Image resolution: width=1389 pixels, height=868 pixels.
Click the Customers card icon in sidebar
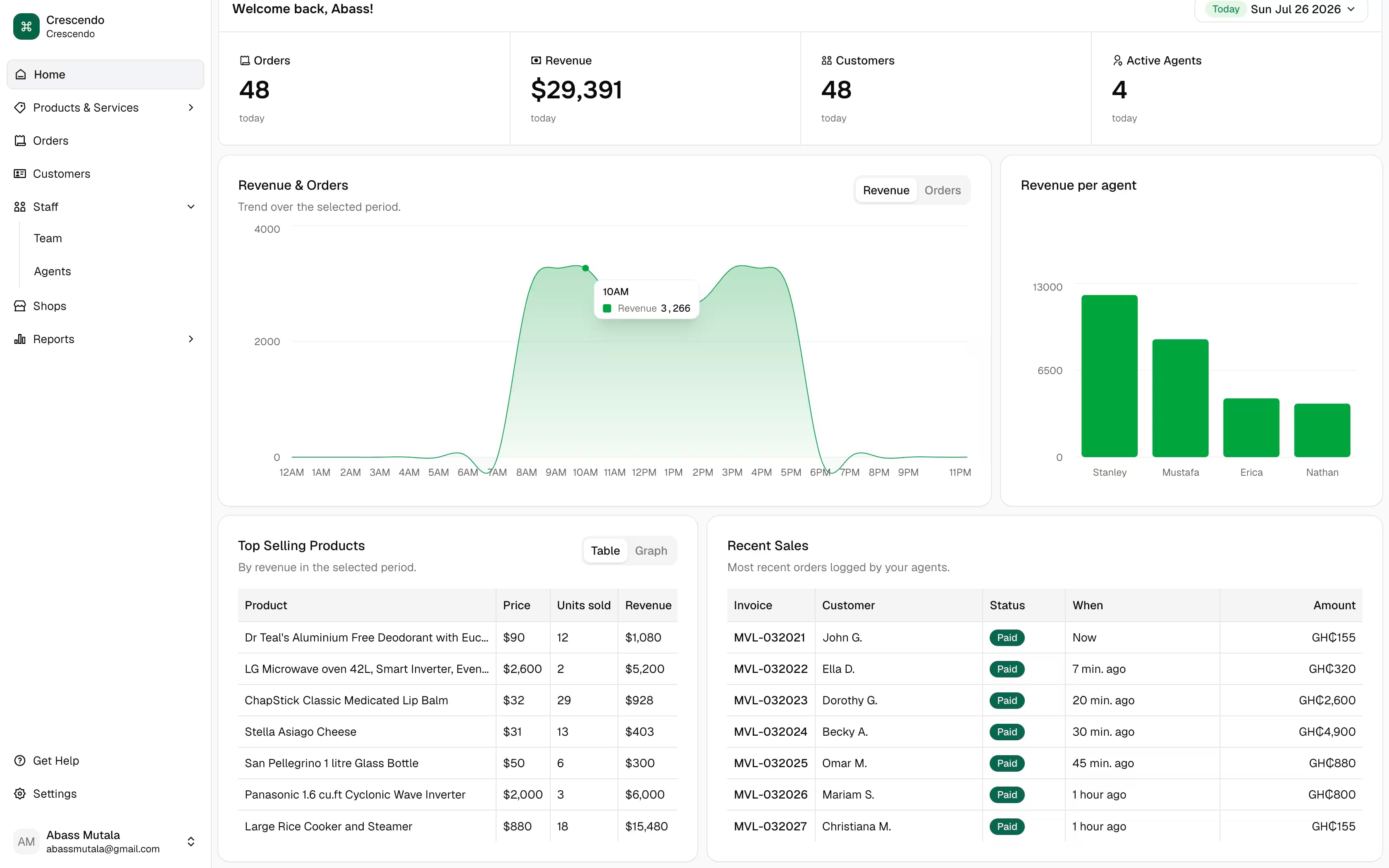pos(20,173)
